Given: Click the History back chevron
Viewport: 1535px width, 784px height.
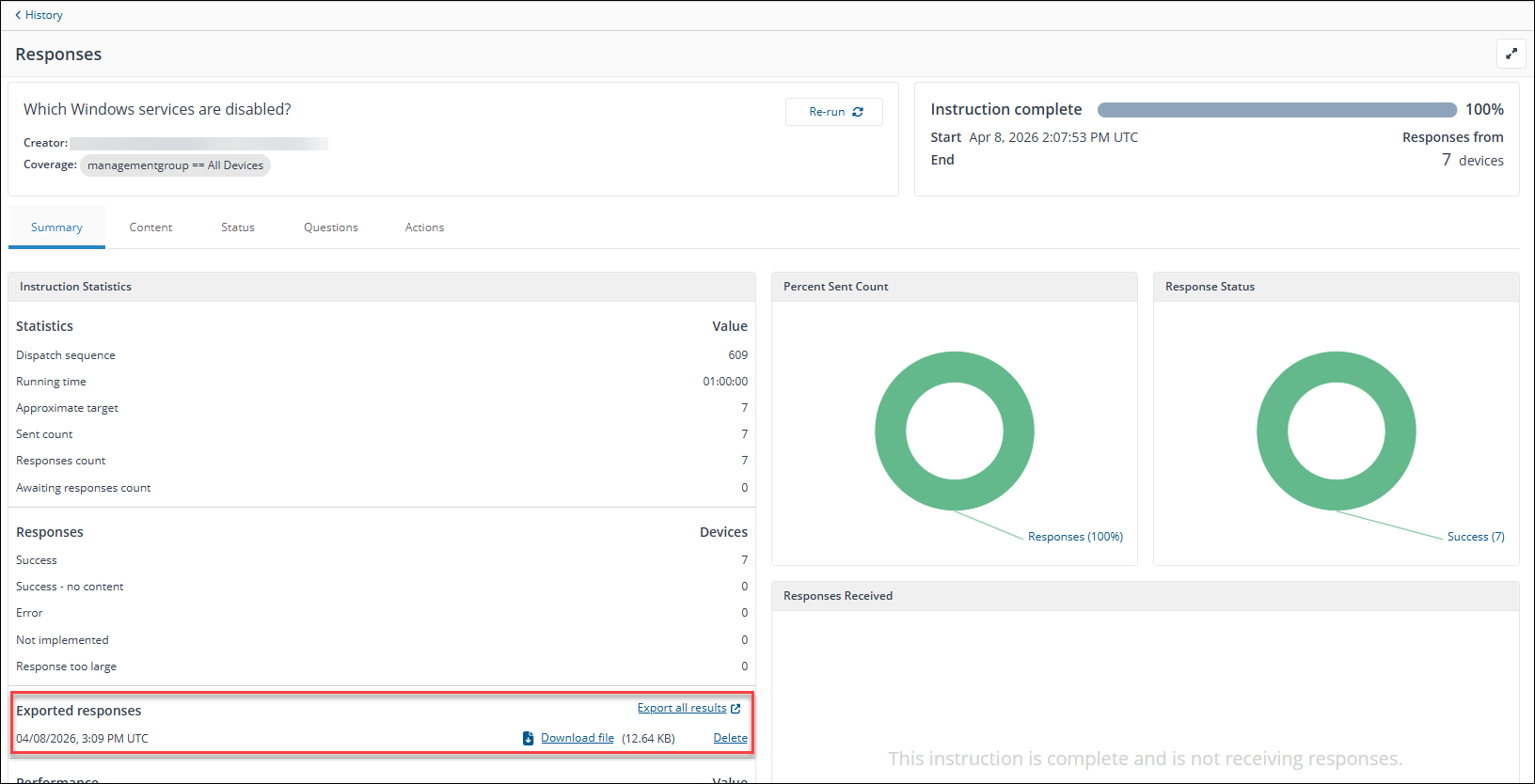Looking at the screenshot, I should tap(18, 15).
